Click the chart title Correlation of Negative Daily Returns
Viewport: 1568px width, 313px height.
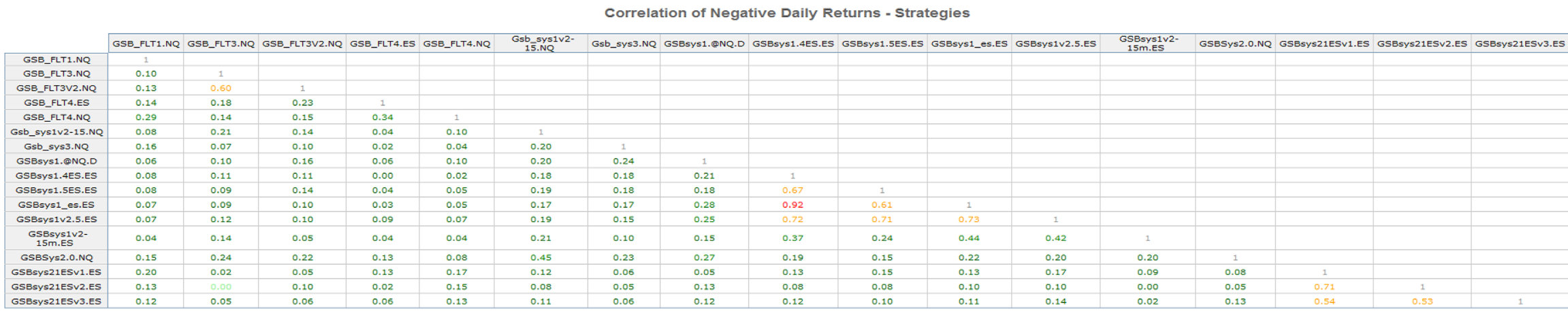click(786, 13)
